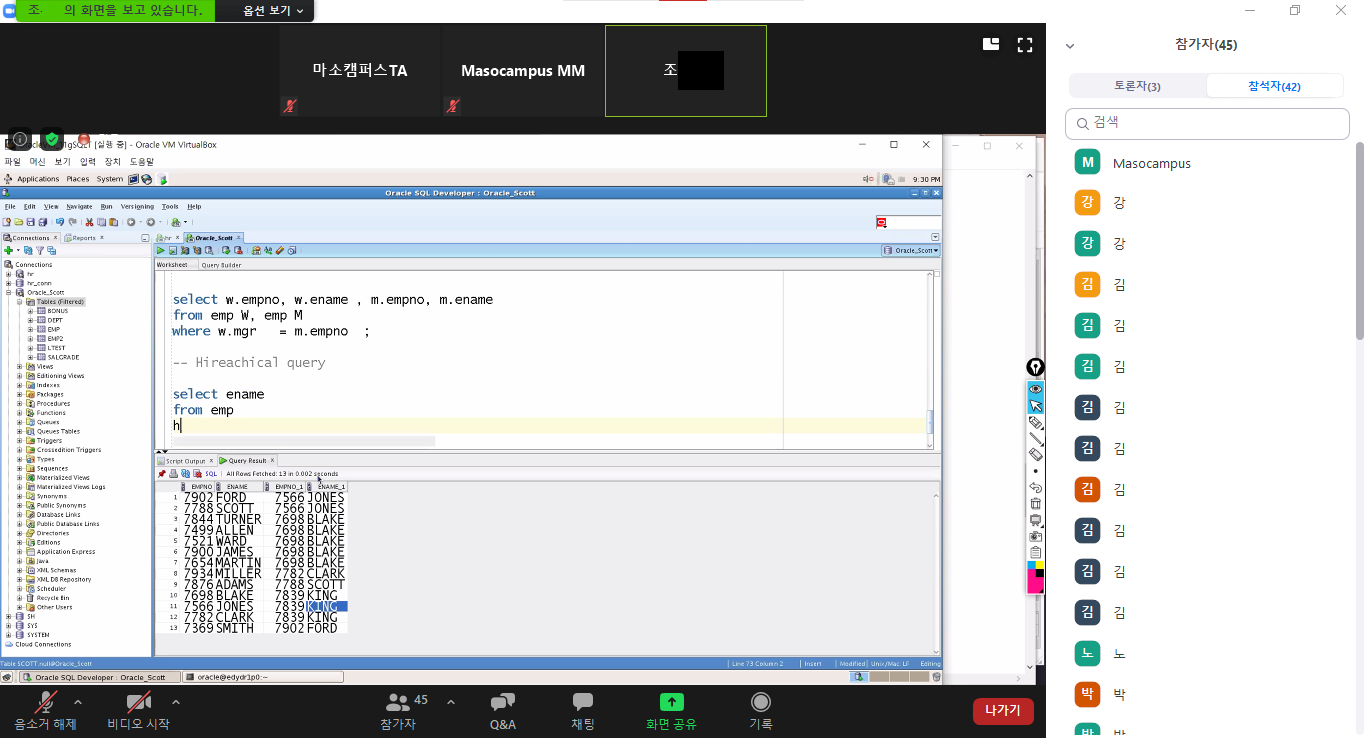Collapse the 참가자 panel chevron
Viewport: 1366px width, 738px height.
(x=1070, y=45)
